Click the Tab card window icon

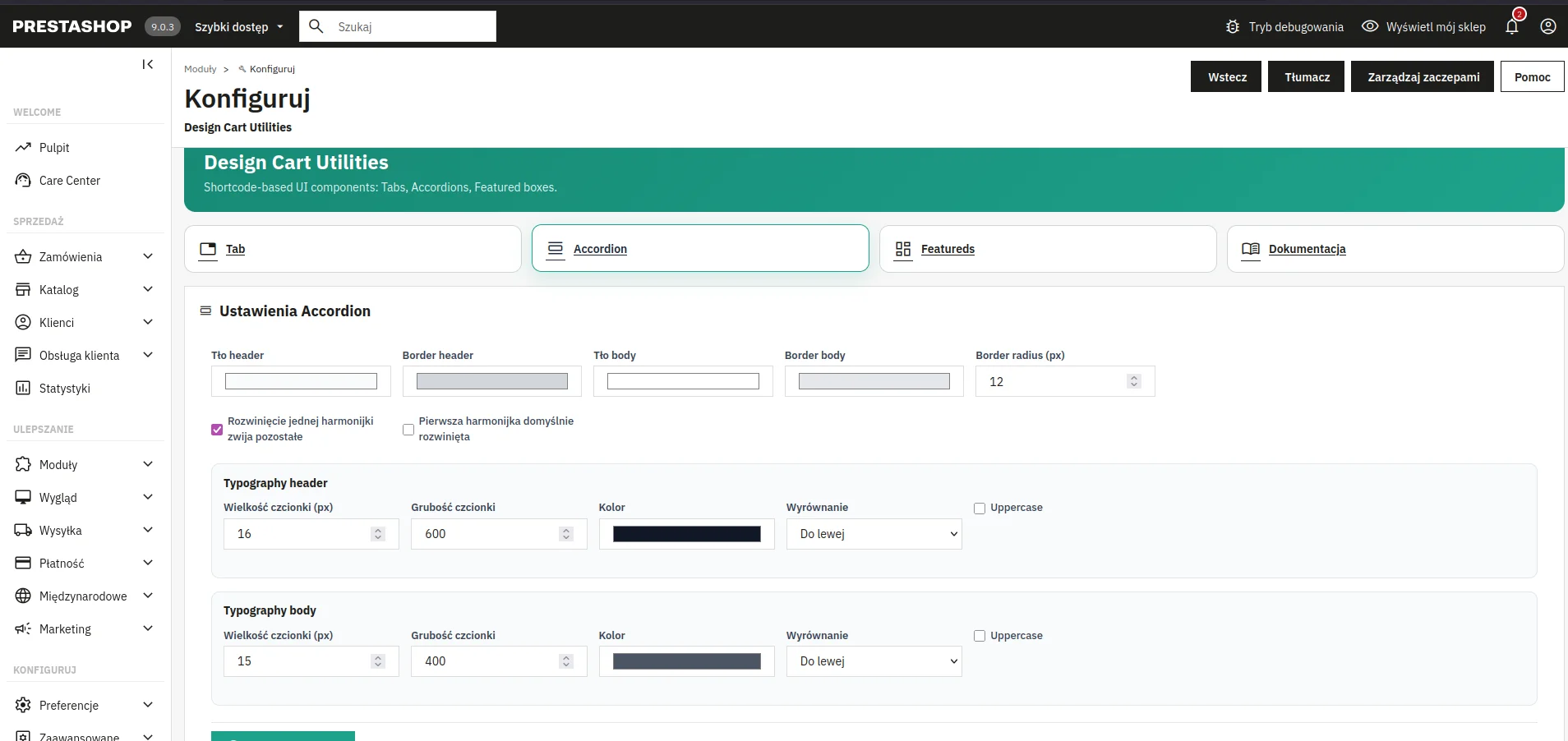pos(209,249)
